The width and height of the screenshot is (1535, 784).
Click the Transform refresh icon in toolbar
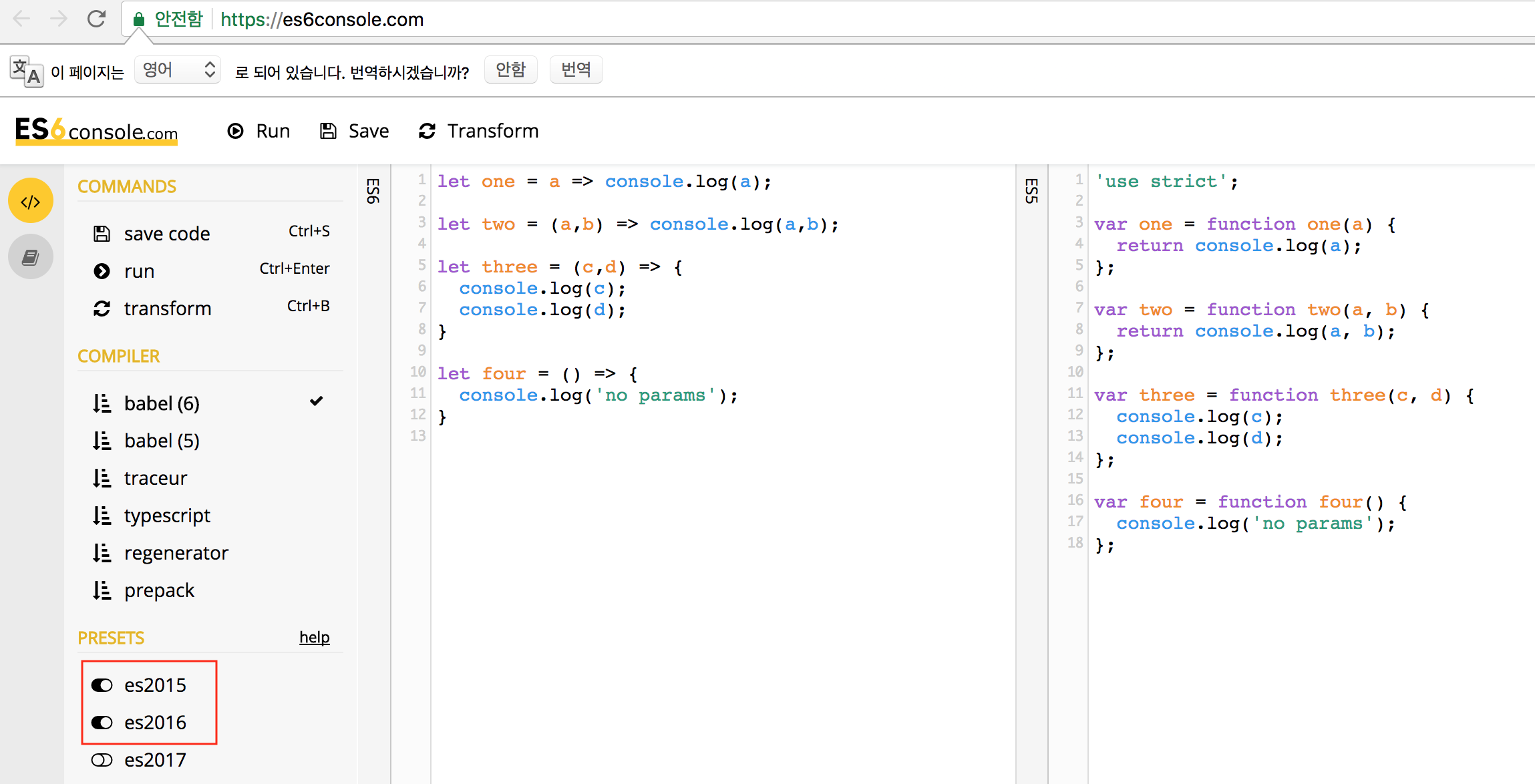tap(428, 131)
